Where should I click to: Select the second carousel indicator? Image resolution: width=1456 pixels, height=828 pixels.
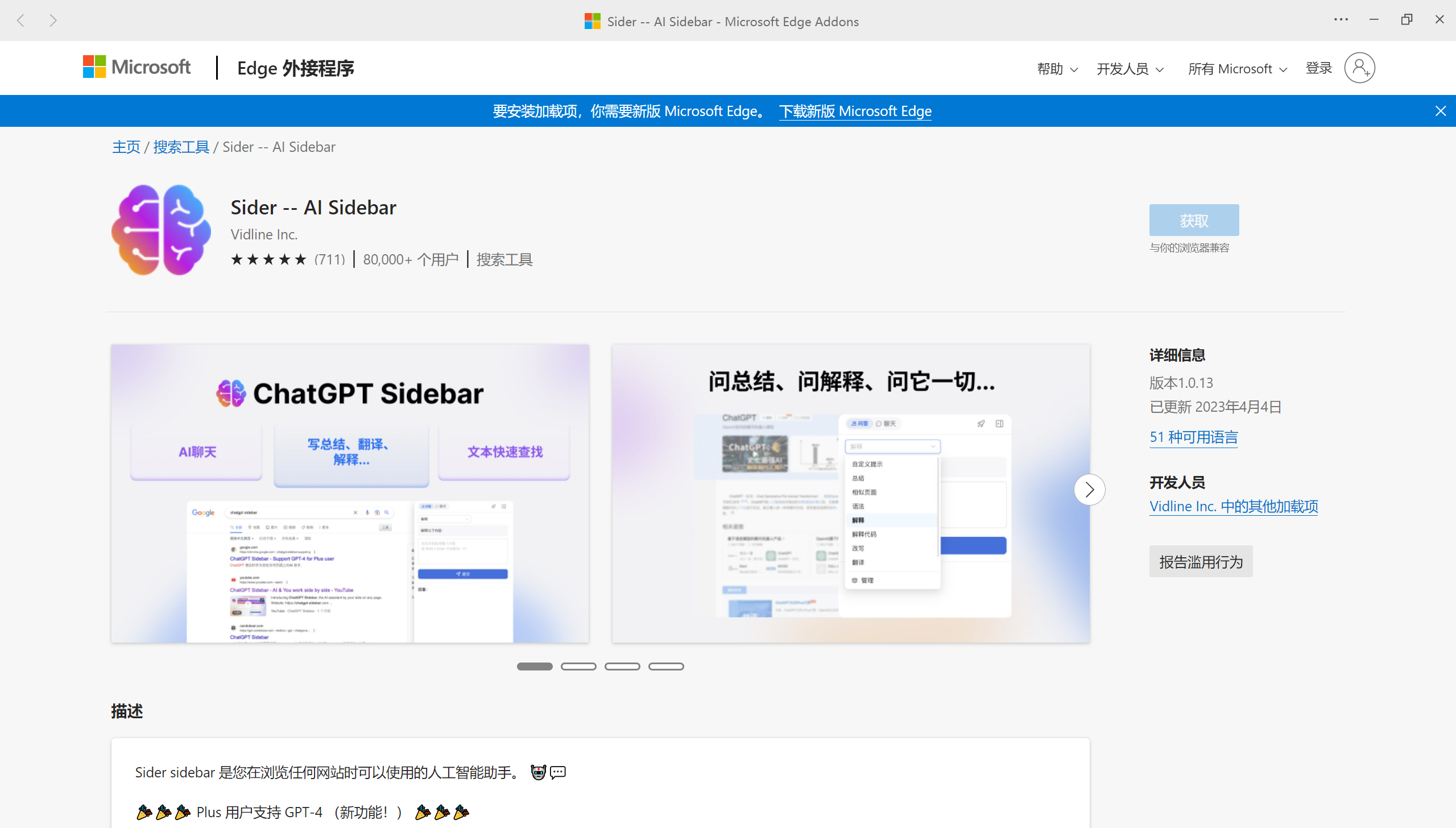(578, 666)
